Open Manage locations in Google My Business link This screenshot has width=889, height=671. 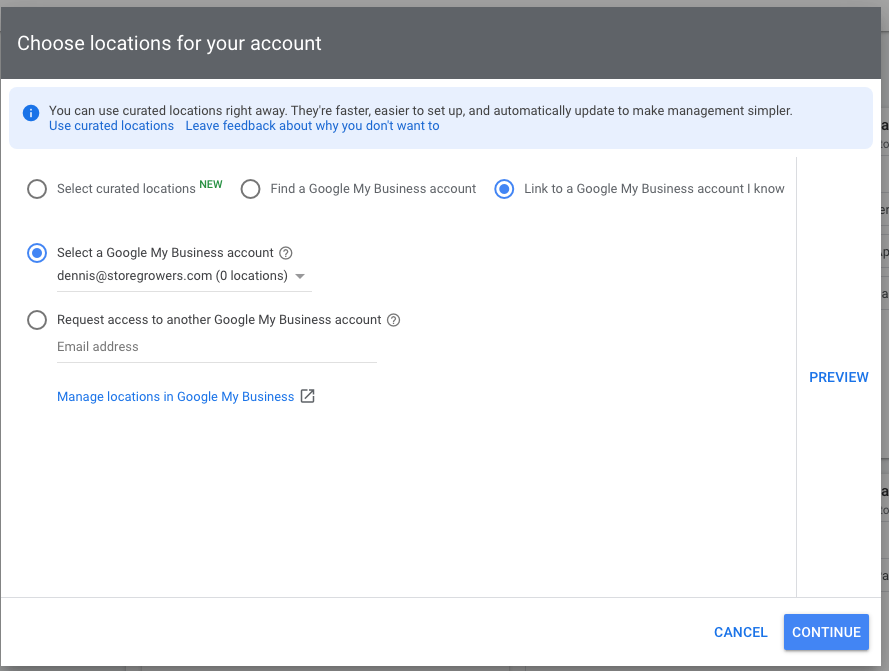tap(175, 396)
